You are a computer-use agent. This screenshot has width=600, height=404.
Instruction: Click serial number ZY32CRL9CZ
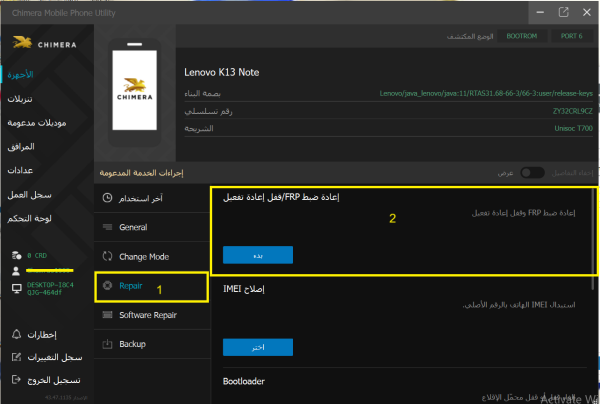click(572, 111)
